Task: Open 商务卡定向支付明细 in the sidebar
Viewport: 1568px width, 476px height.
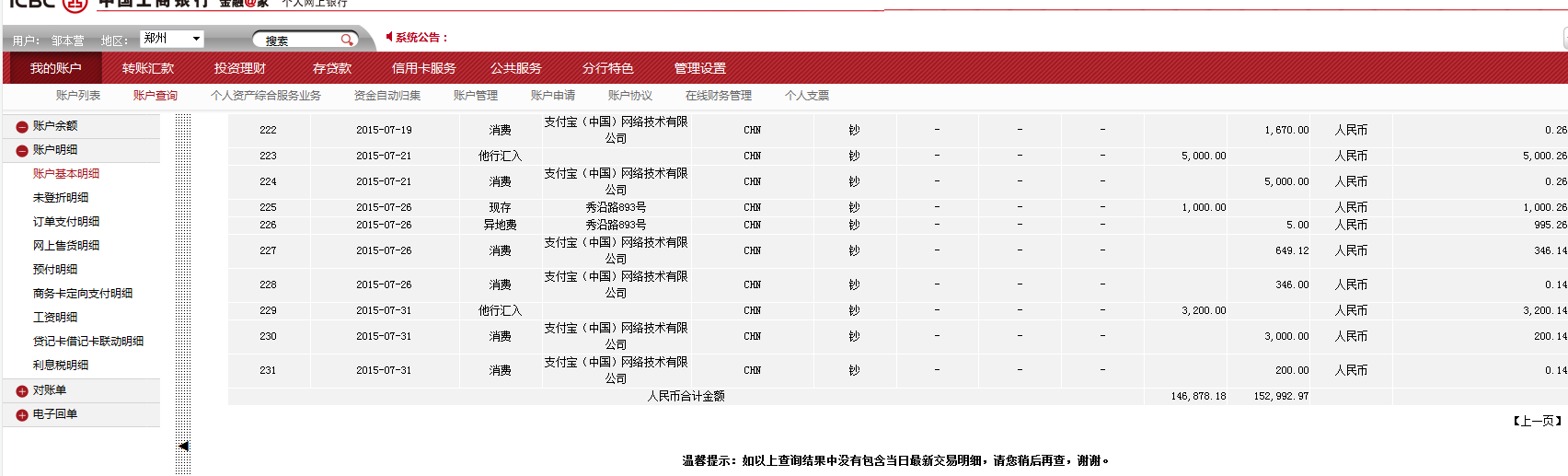Action: click(83, 294)
